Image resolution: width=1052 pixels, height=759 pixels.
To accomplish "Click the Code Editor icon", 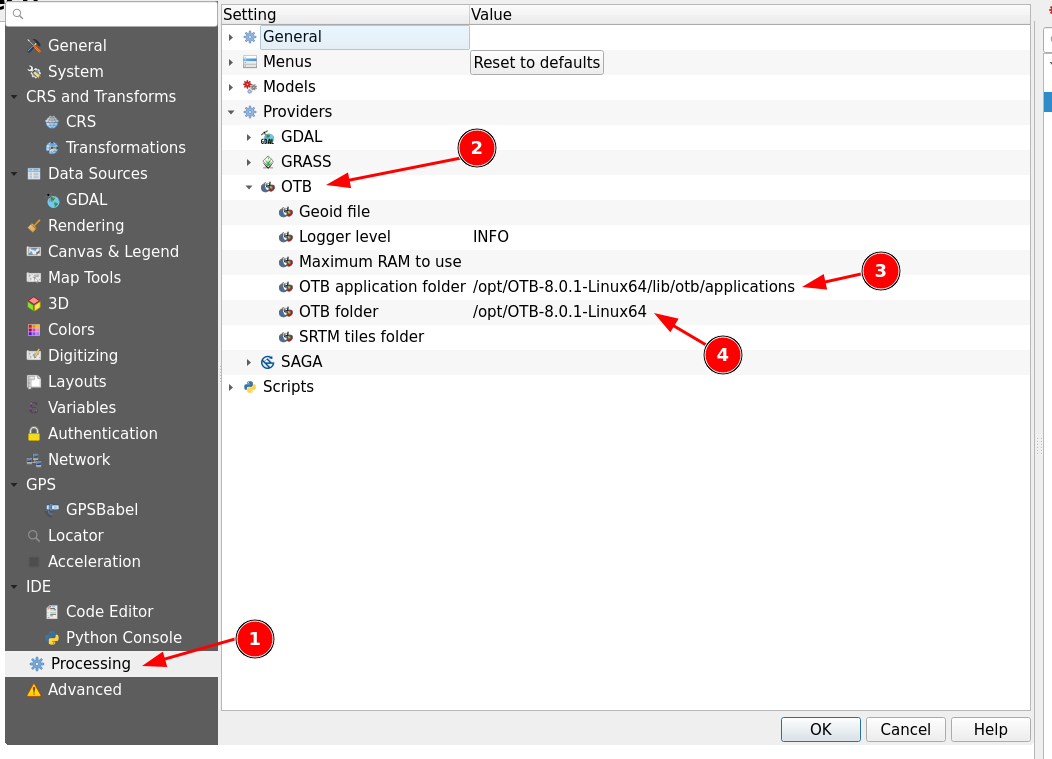I will click(x=52, y=612).
